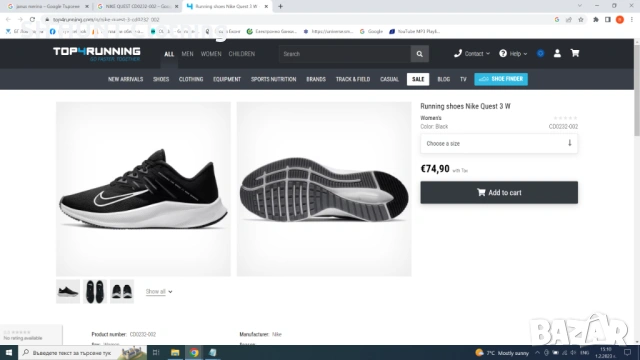
Task: Select the side view shoe thumbnail
Action: (68, 291)
